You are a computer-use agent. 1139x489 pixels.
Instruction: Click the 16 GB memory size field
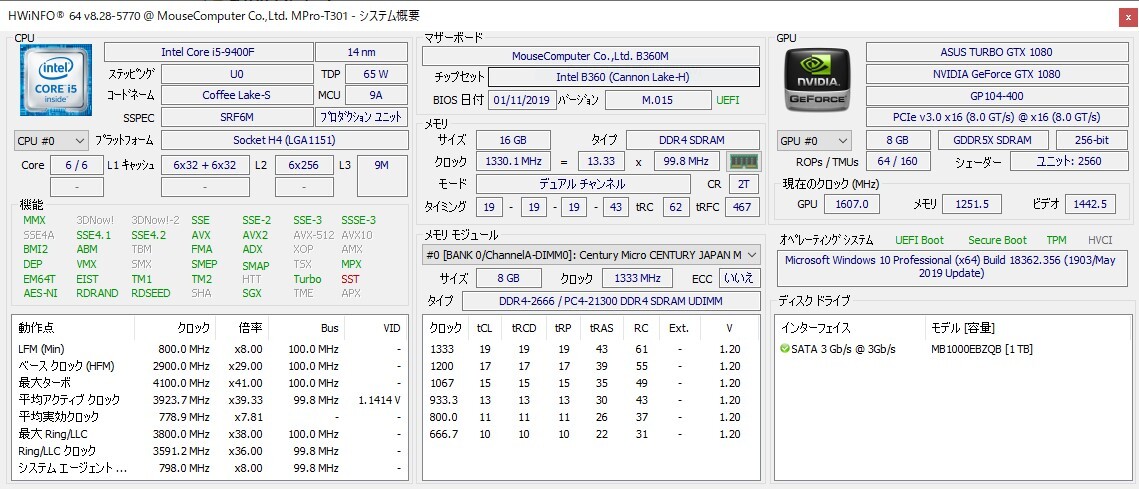[513, 140]
